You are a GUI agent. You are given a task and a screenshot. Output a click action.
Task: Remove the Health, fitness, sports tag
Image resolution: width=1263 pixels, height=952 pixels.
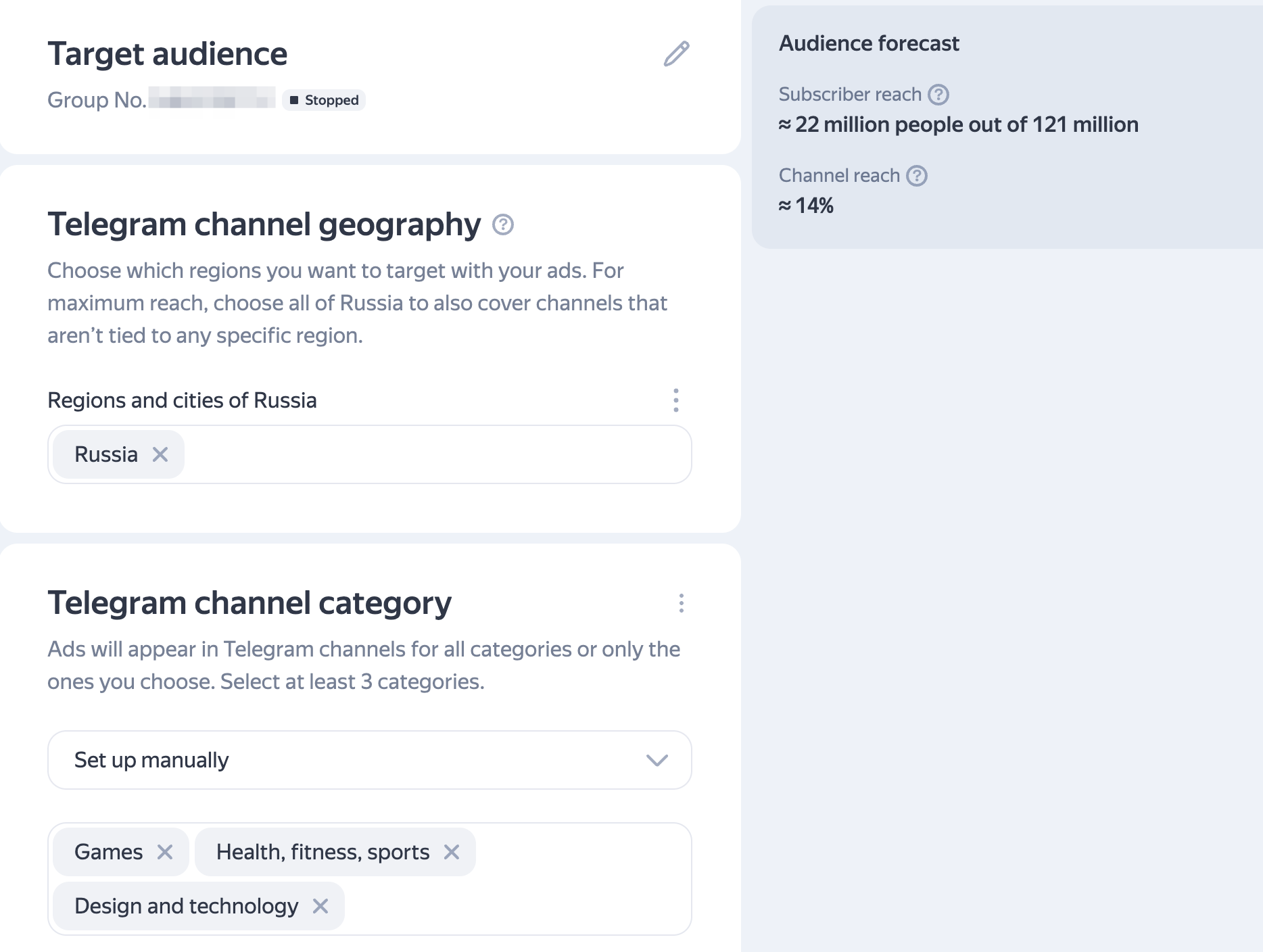452,852
